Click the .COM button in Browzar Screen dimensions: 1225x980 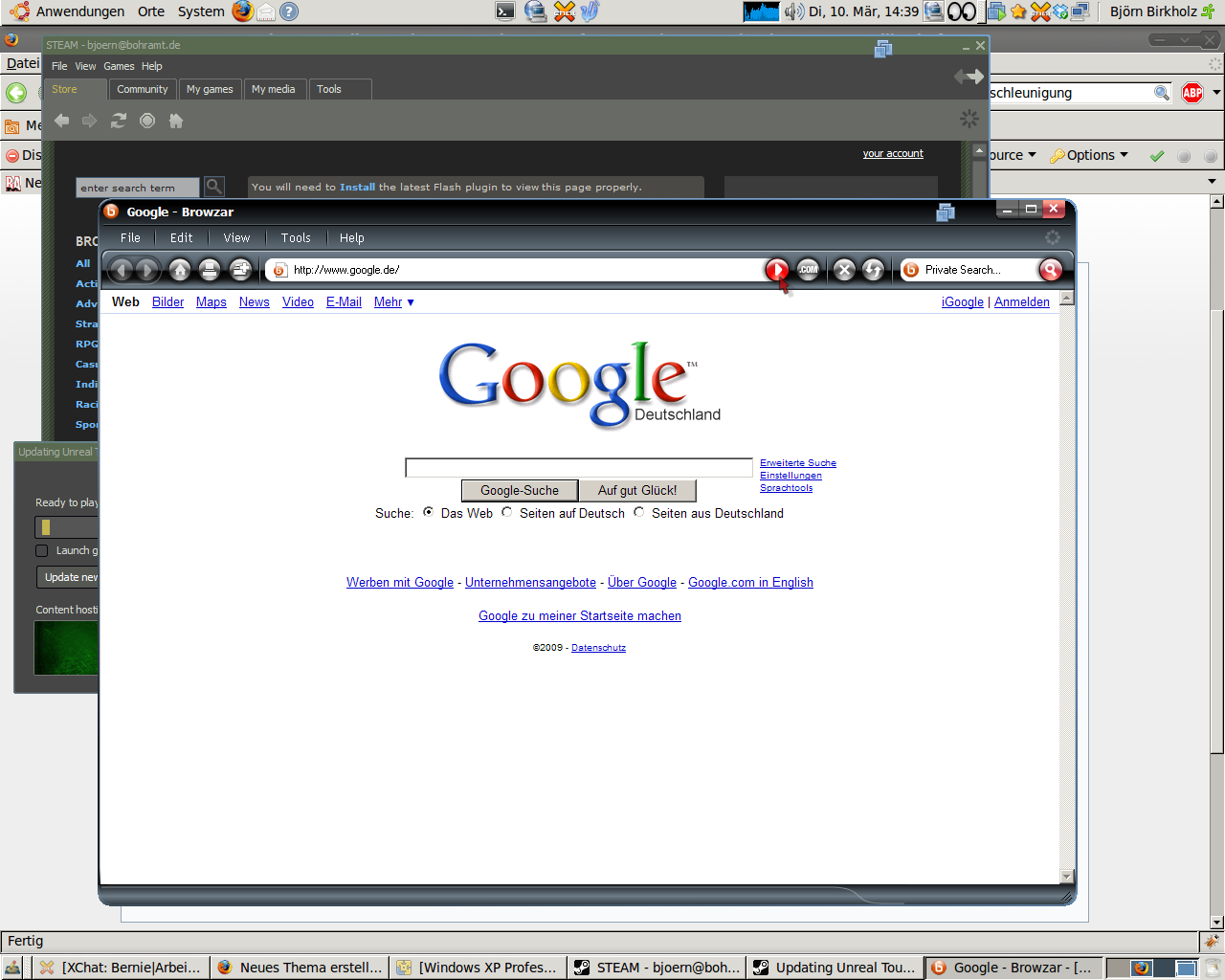(809, 270)
